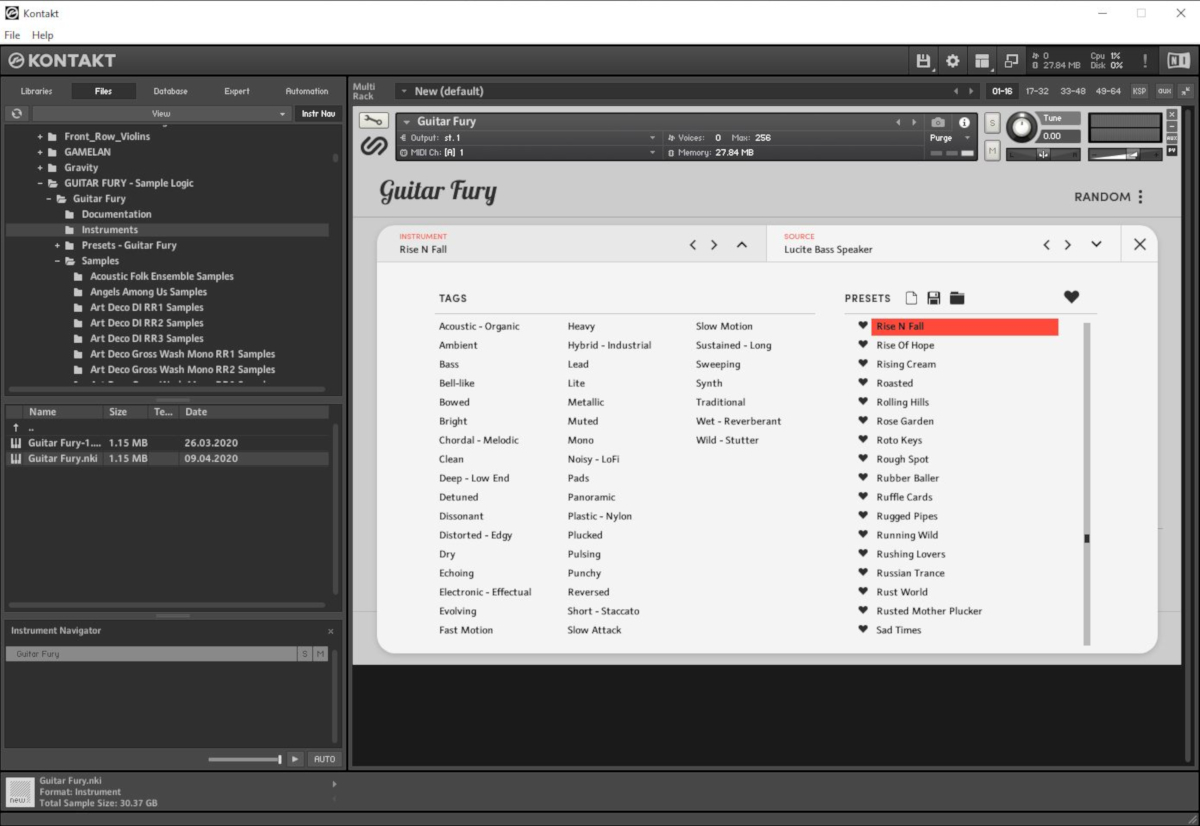Screen dimensions: 1200x826
Task: Favorite the Roasted preset heart
Action: [863, 383]
